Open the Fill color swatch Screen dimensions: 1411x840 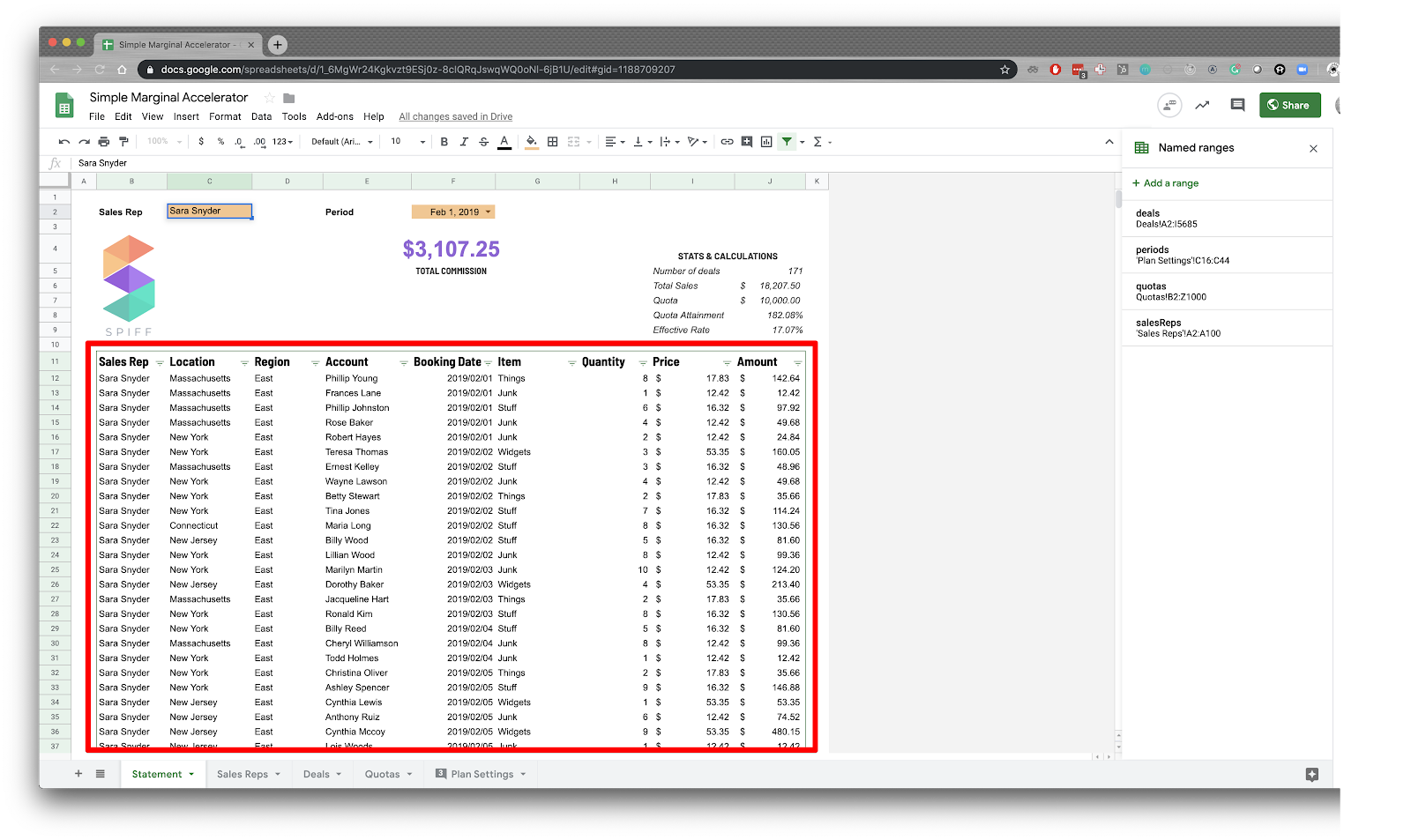[531, 141]
